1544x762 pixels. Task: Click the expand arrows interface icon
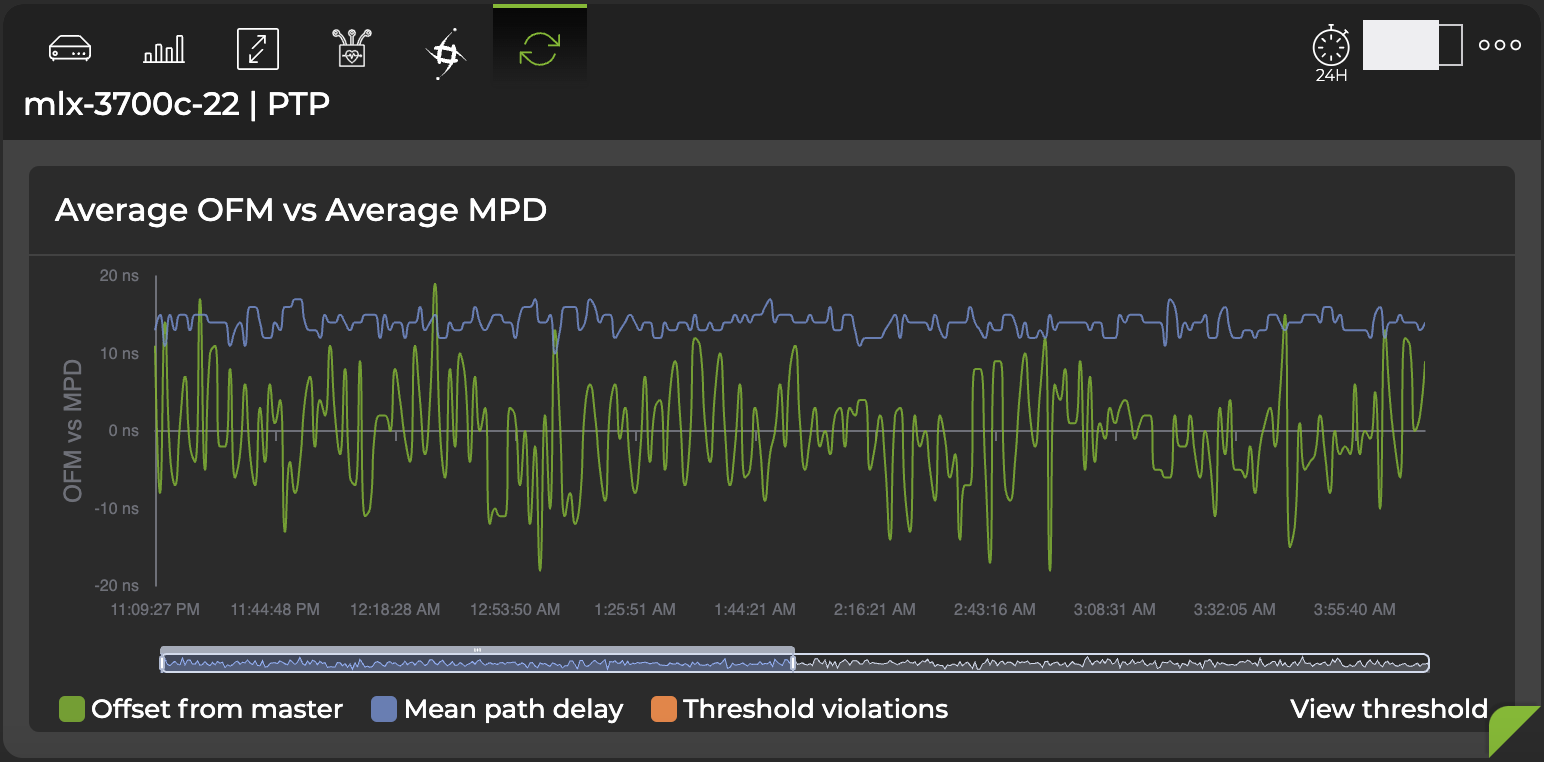258,48
